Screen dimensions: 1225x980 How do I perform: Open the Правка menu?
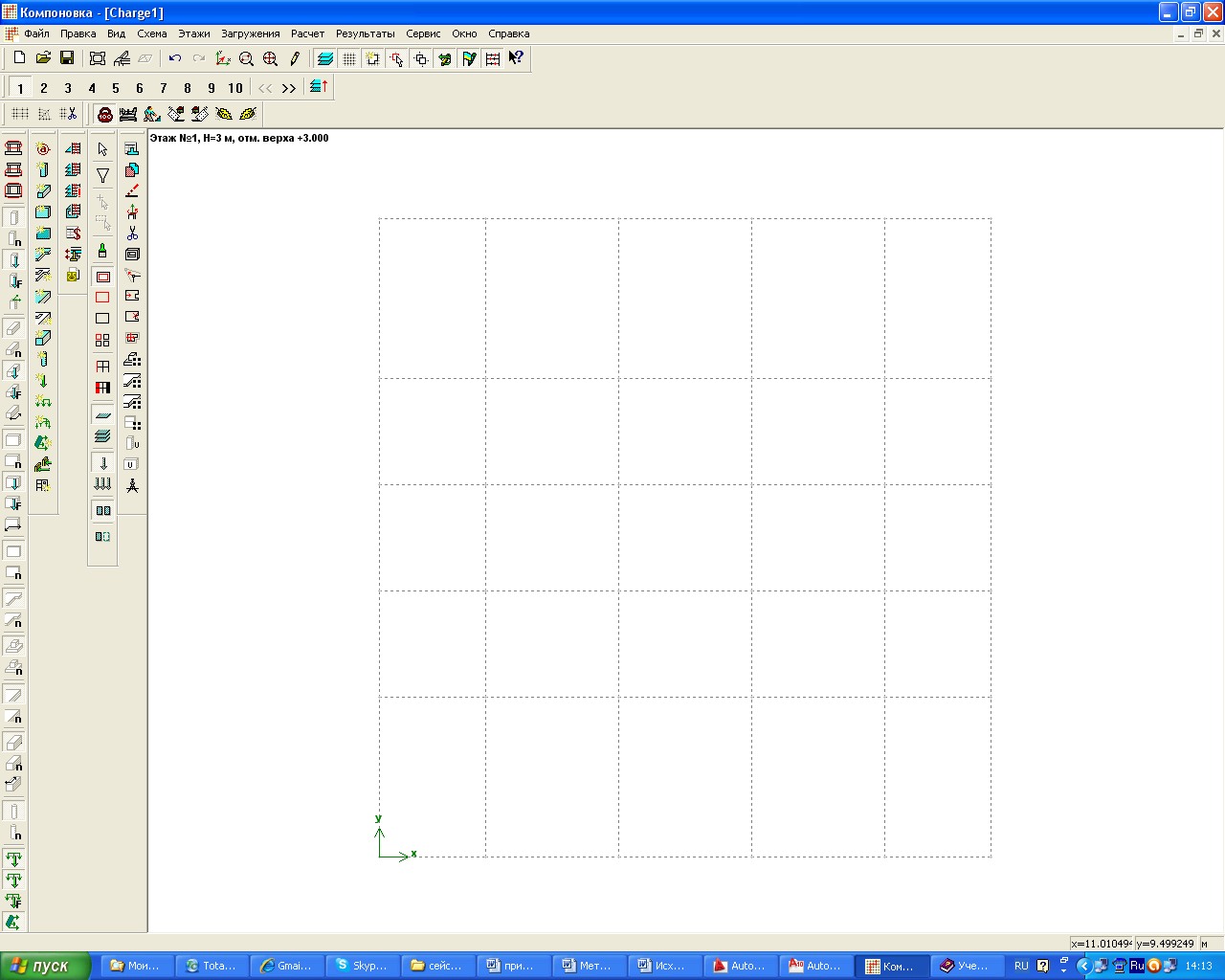coord(78,33)
